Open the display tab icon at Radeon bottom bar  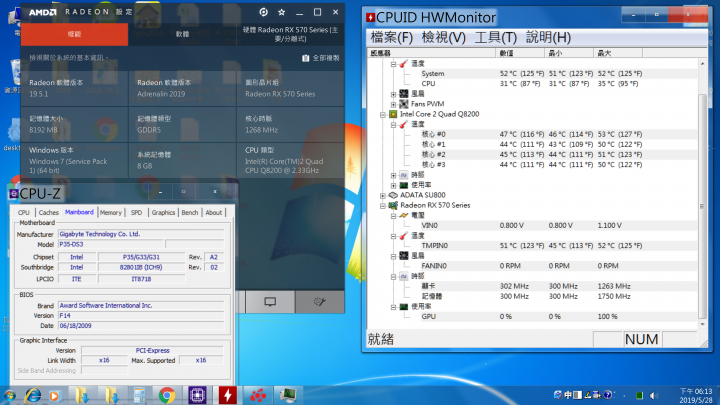tap(270, 302)
